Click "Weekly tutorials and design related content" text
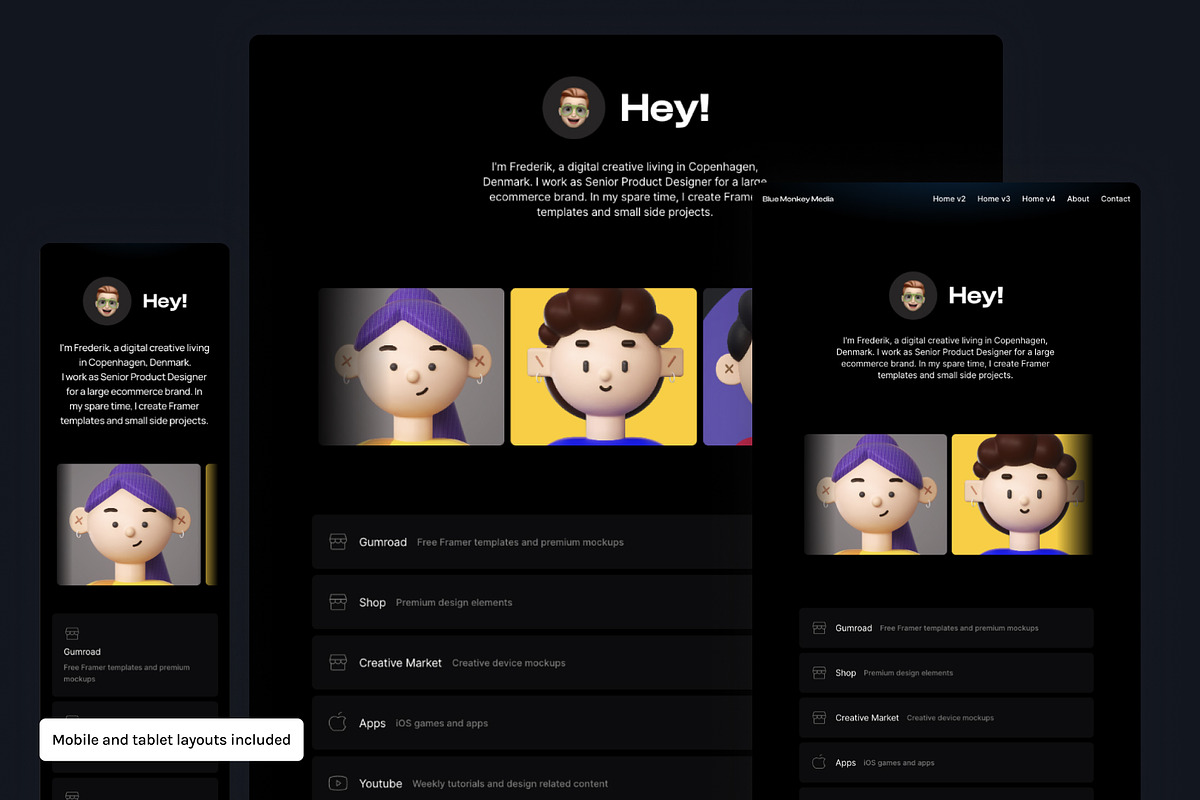The image size is (1200, 800). 510,784
